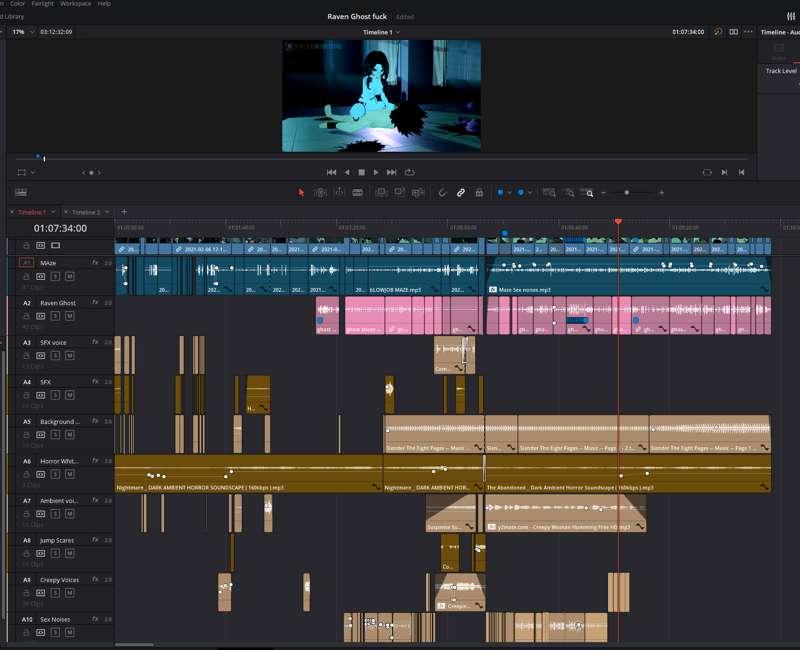
Task: Select the Selection Mode arrow tool
Action: (301, 192)
